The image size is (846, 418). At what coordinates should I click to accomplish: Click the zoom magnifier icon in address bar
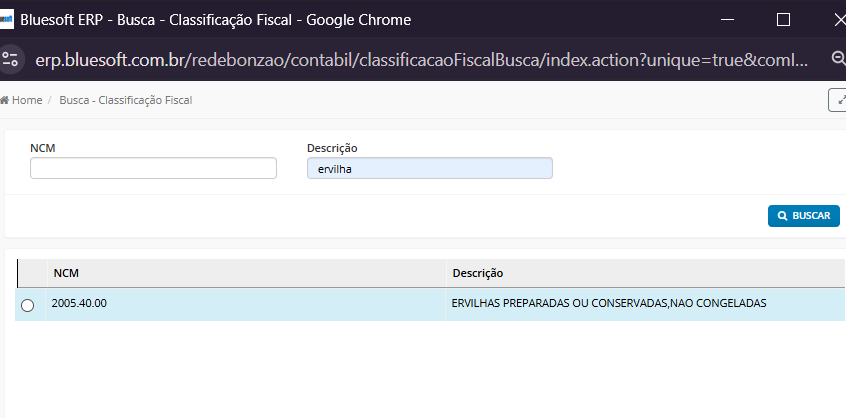838,59
